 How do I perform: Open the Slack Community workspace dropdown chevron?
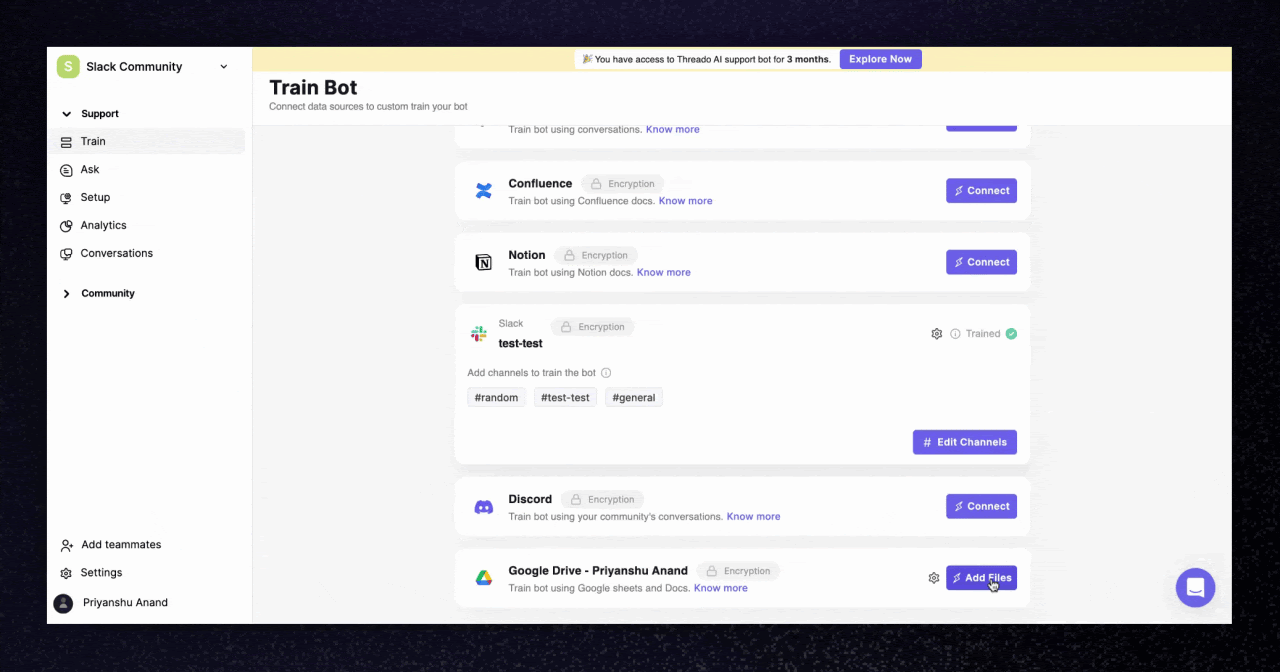224,67
